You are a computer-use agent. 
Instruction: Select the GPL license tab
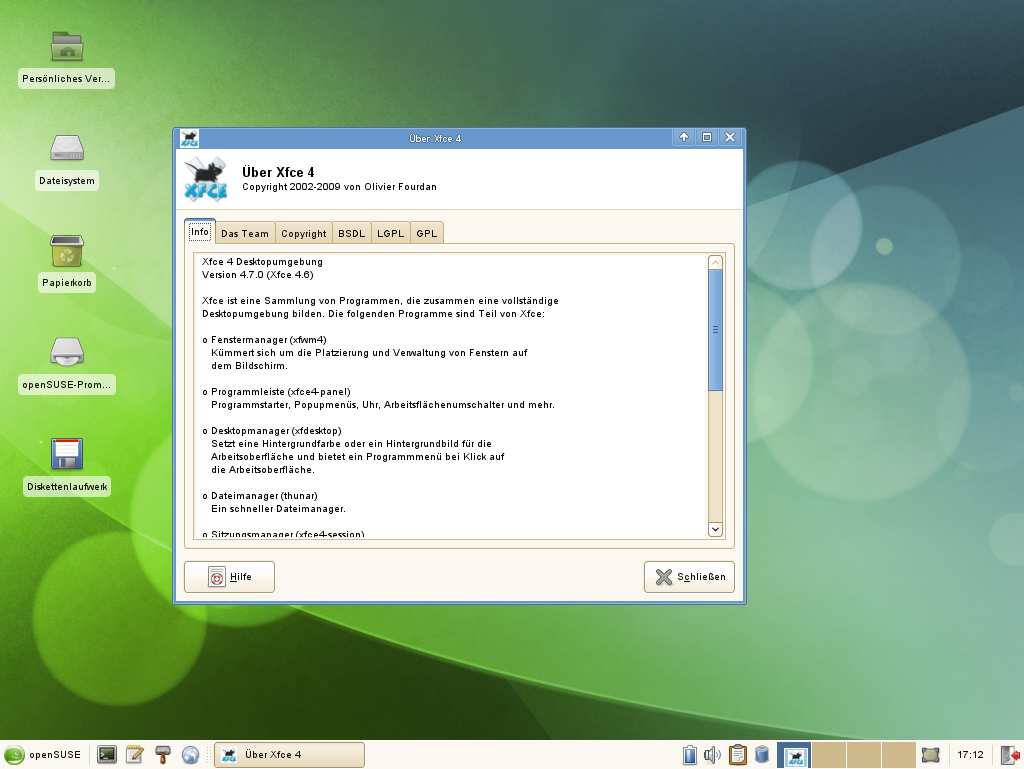click(x=426, y=233)
